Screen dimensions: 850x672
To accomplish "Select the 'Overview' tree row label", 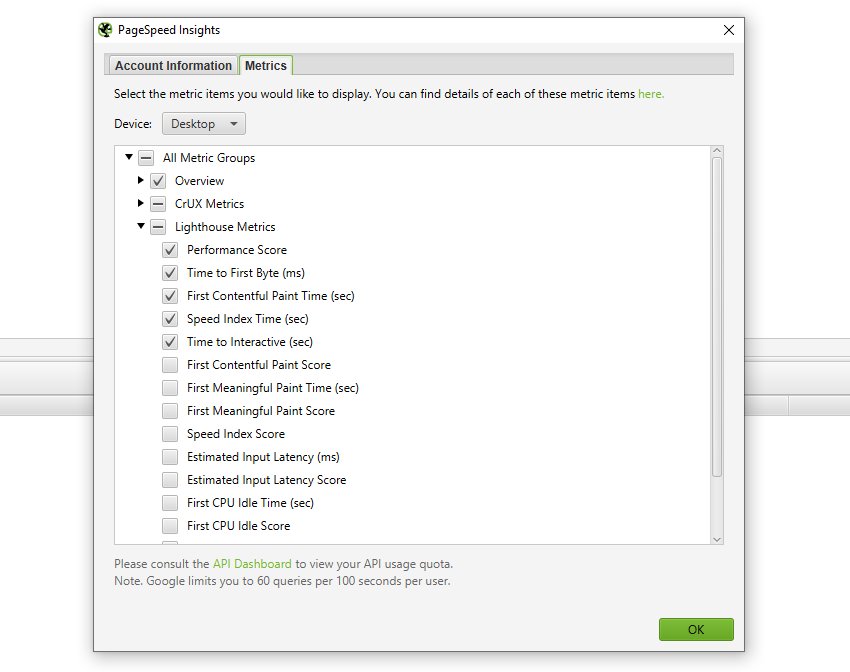I will 199,180.
